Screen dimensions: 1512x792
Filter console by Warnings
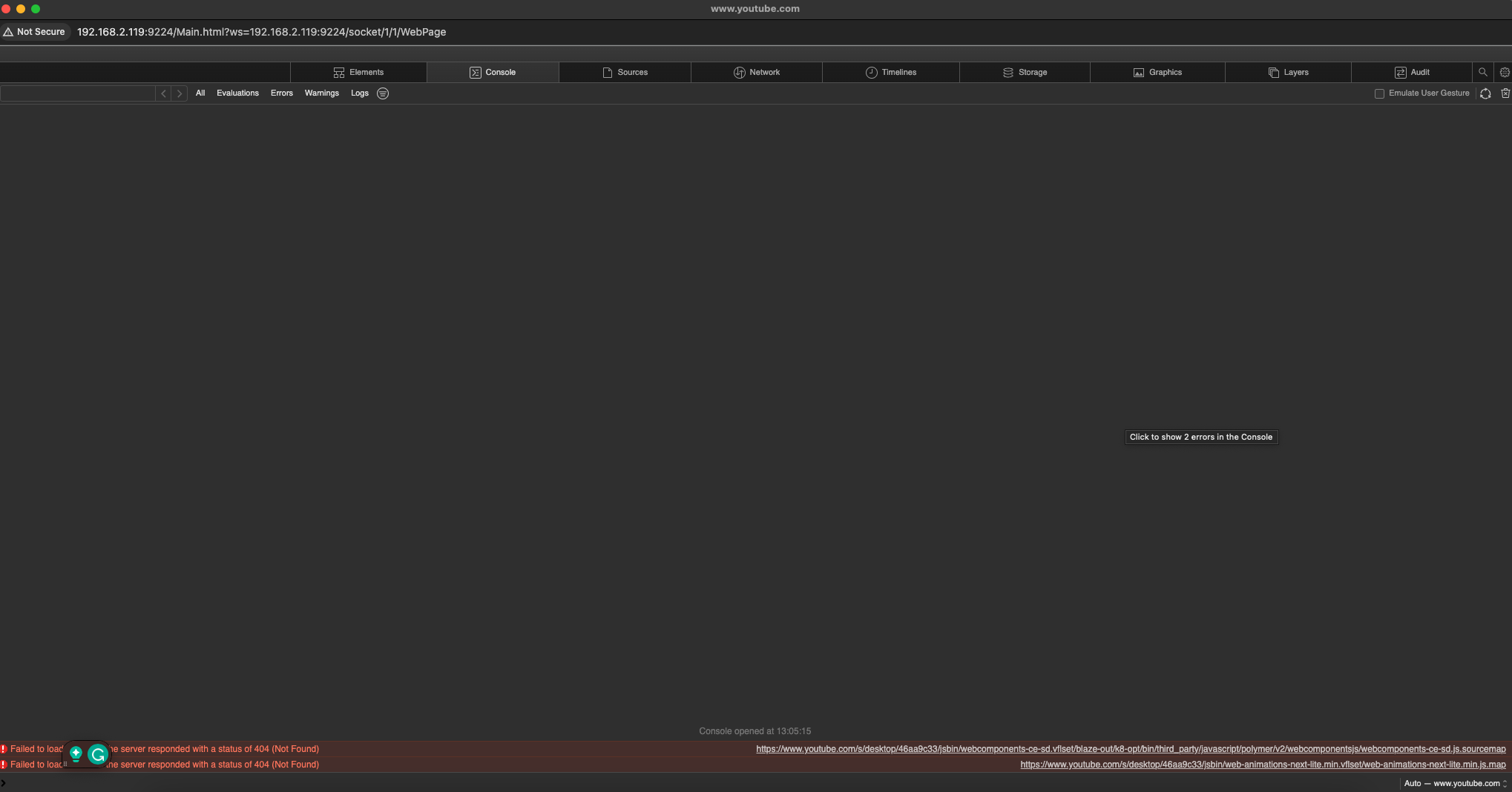click(x=321, y=93)
